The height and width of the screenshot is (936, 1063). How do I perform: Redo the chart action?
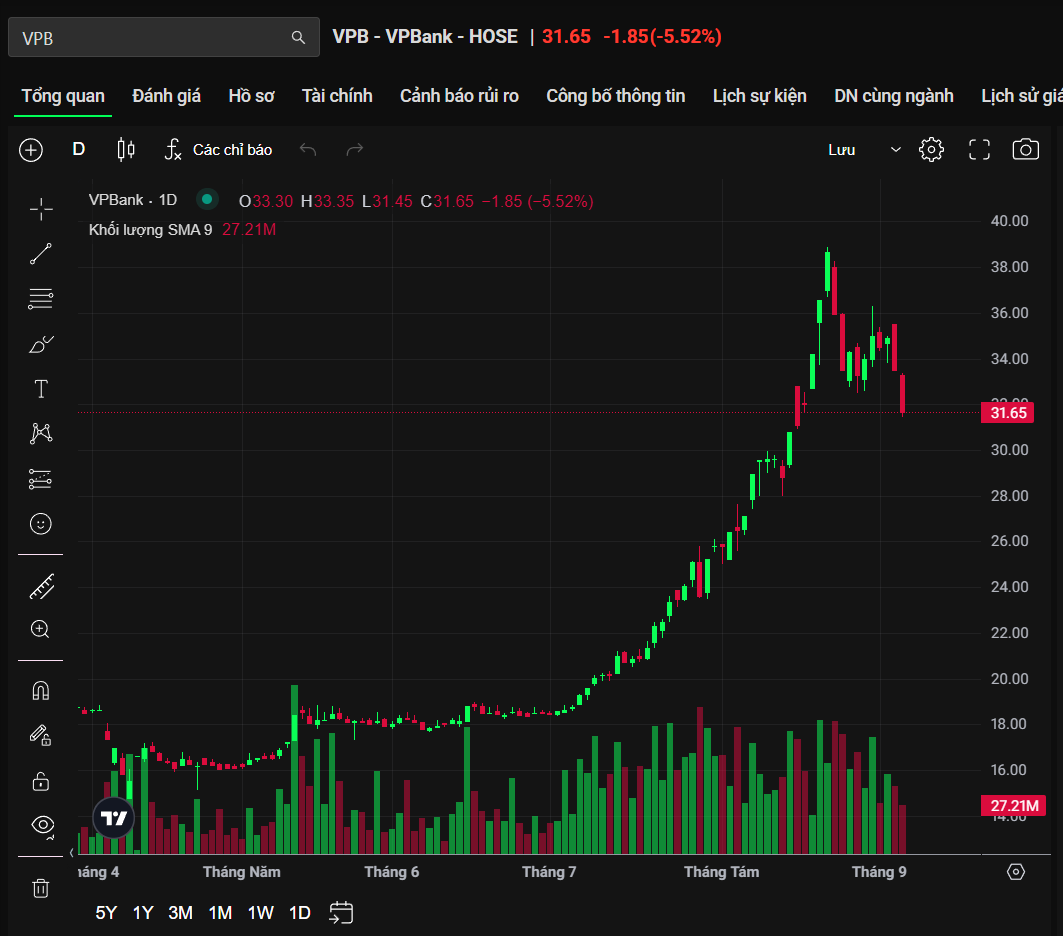click(x=355, y=149)
